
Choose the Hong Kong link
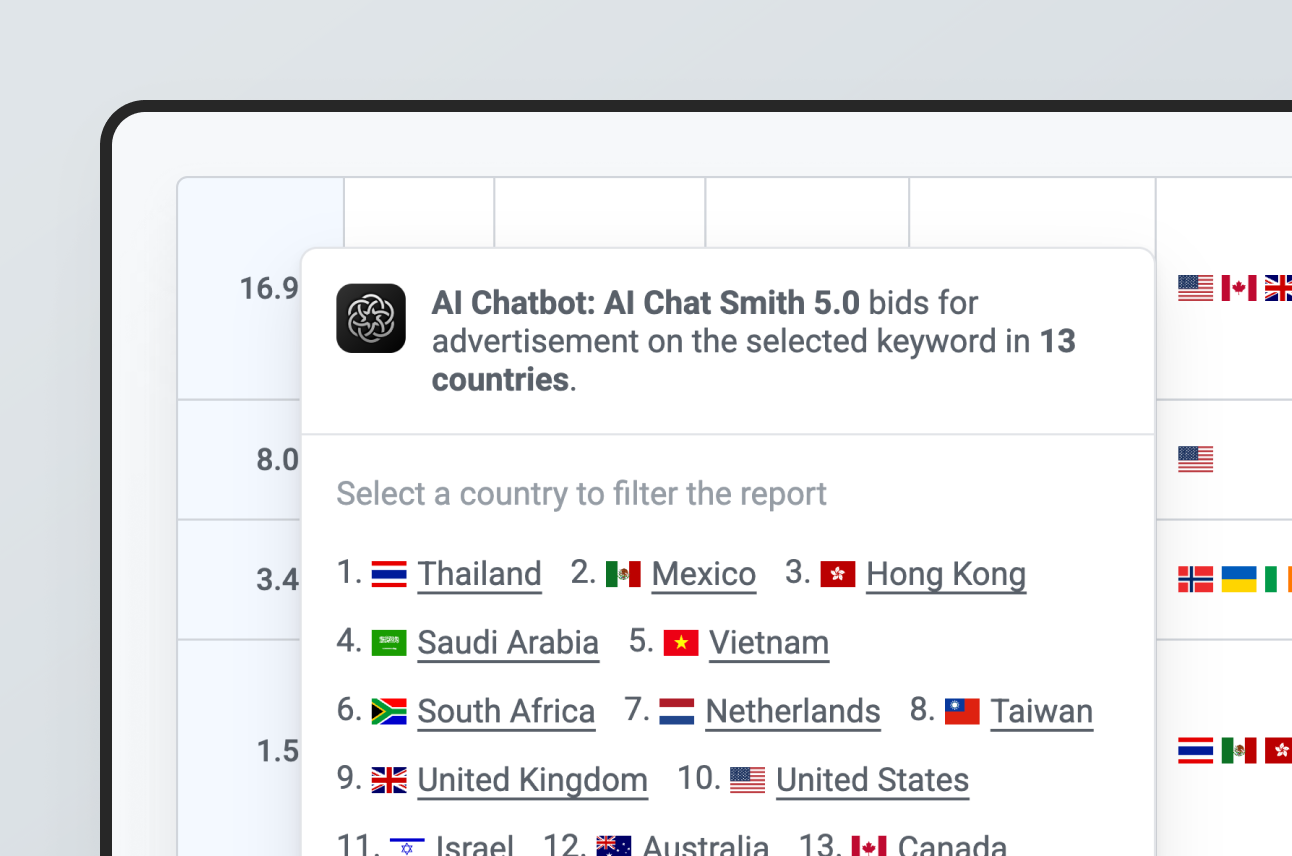pos(945,574)
